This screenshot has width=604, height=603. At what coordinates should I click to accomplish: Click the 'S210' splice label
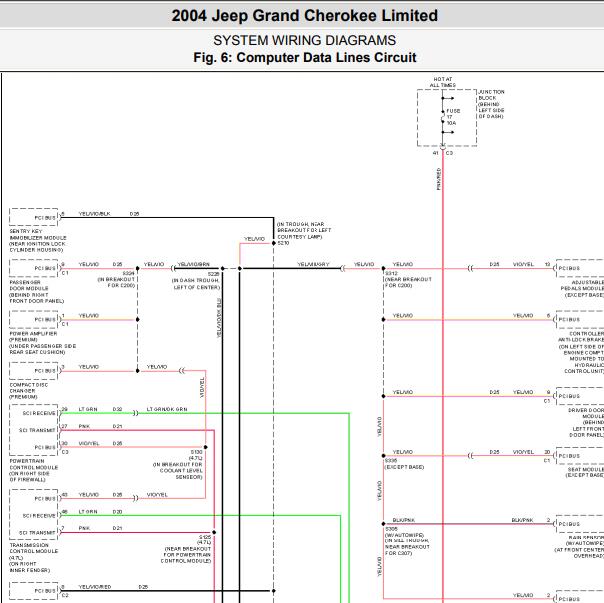(283, 243)
